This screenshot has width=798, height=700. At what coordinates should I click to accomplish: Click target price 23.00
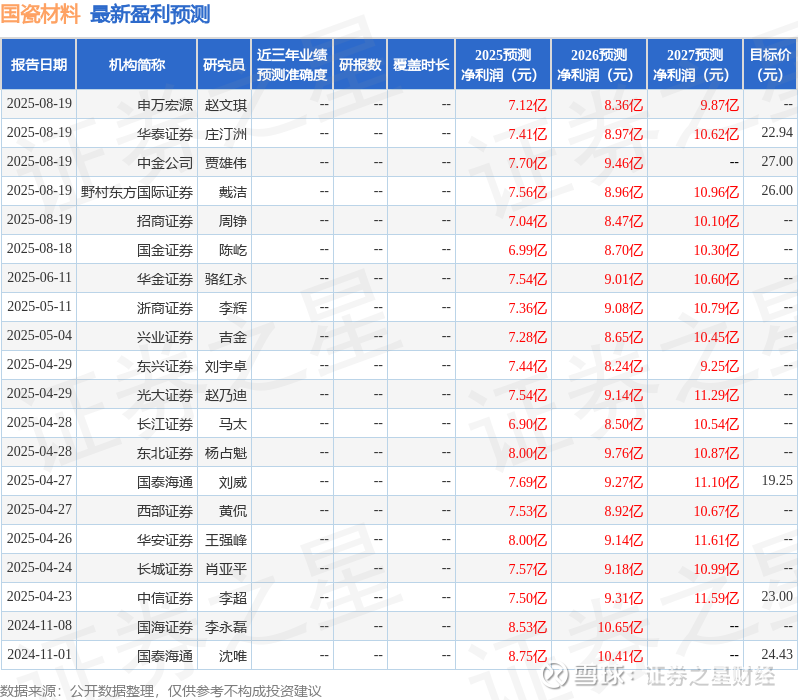point(777,597)
